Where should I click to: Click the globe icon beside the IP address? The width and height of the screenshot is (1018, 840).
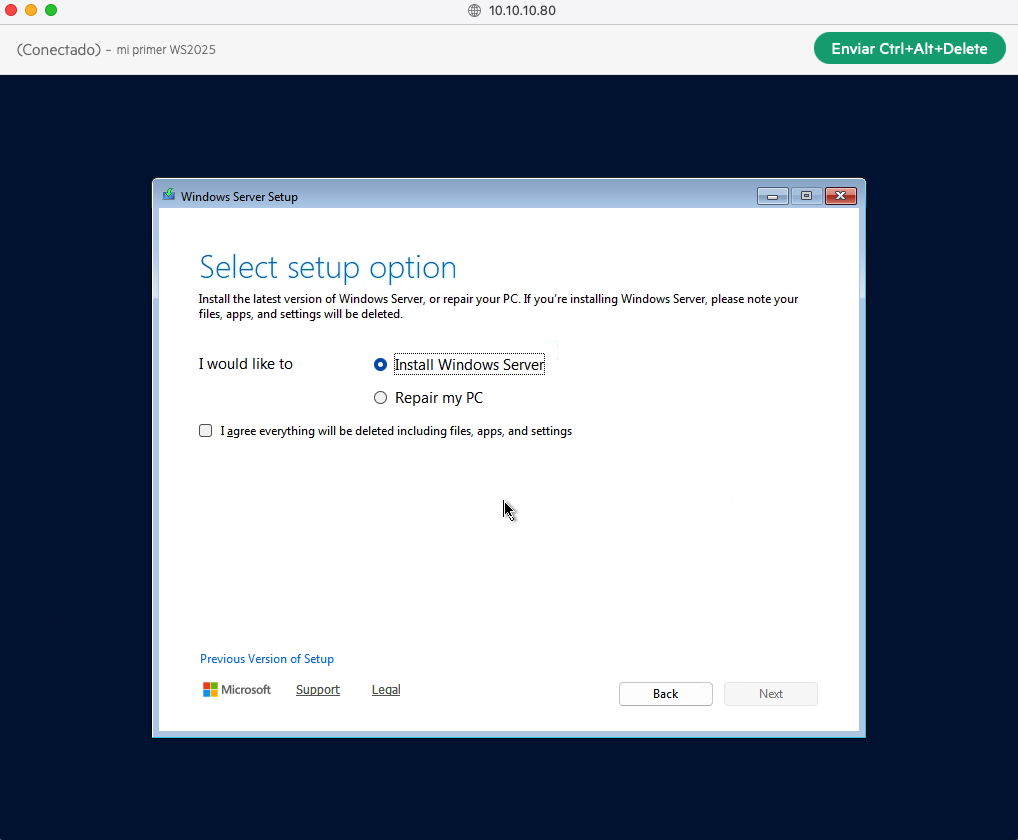pos(474,11)
